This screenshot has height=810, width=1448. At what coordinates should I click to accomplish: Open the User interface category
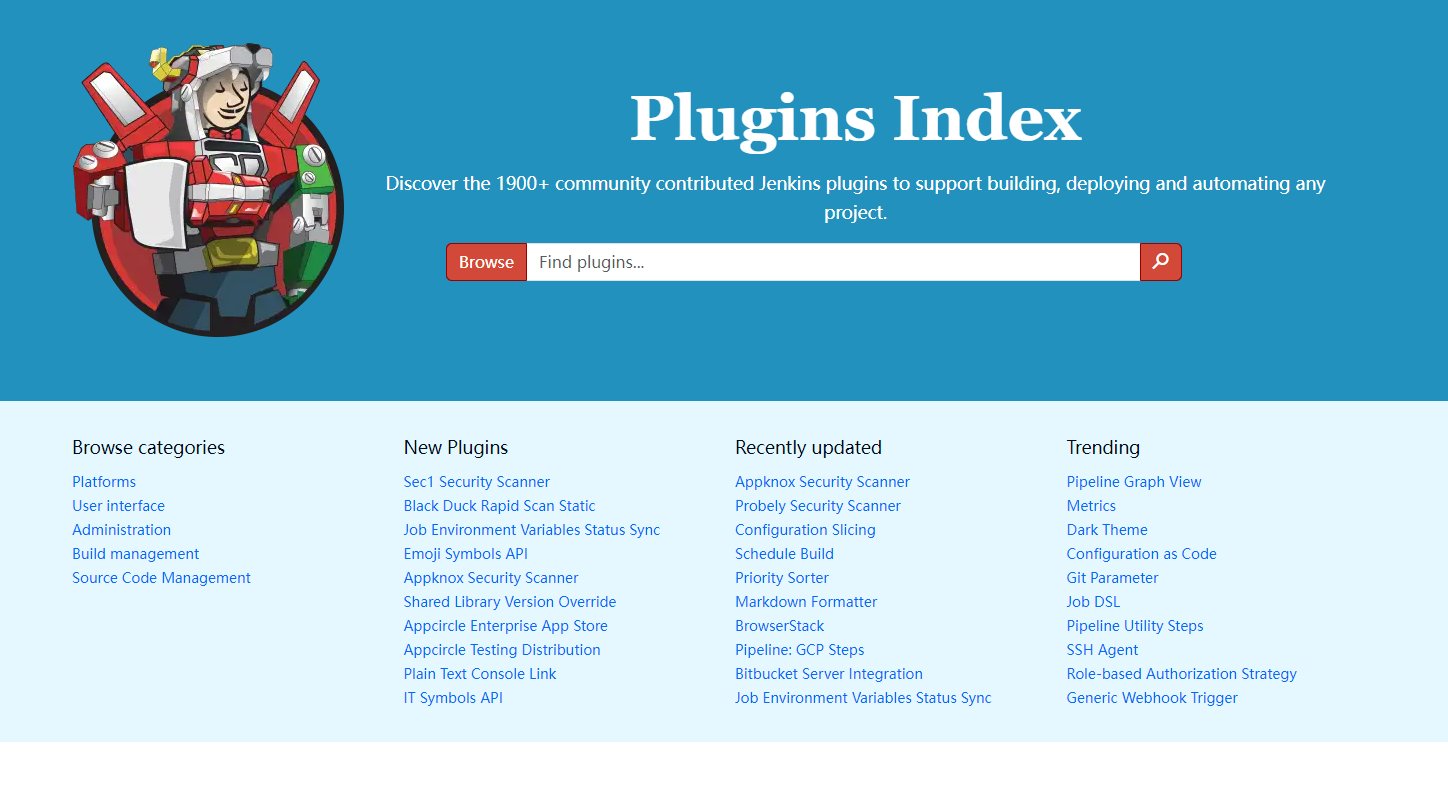(x=118, y=506)
